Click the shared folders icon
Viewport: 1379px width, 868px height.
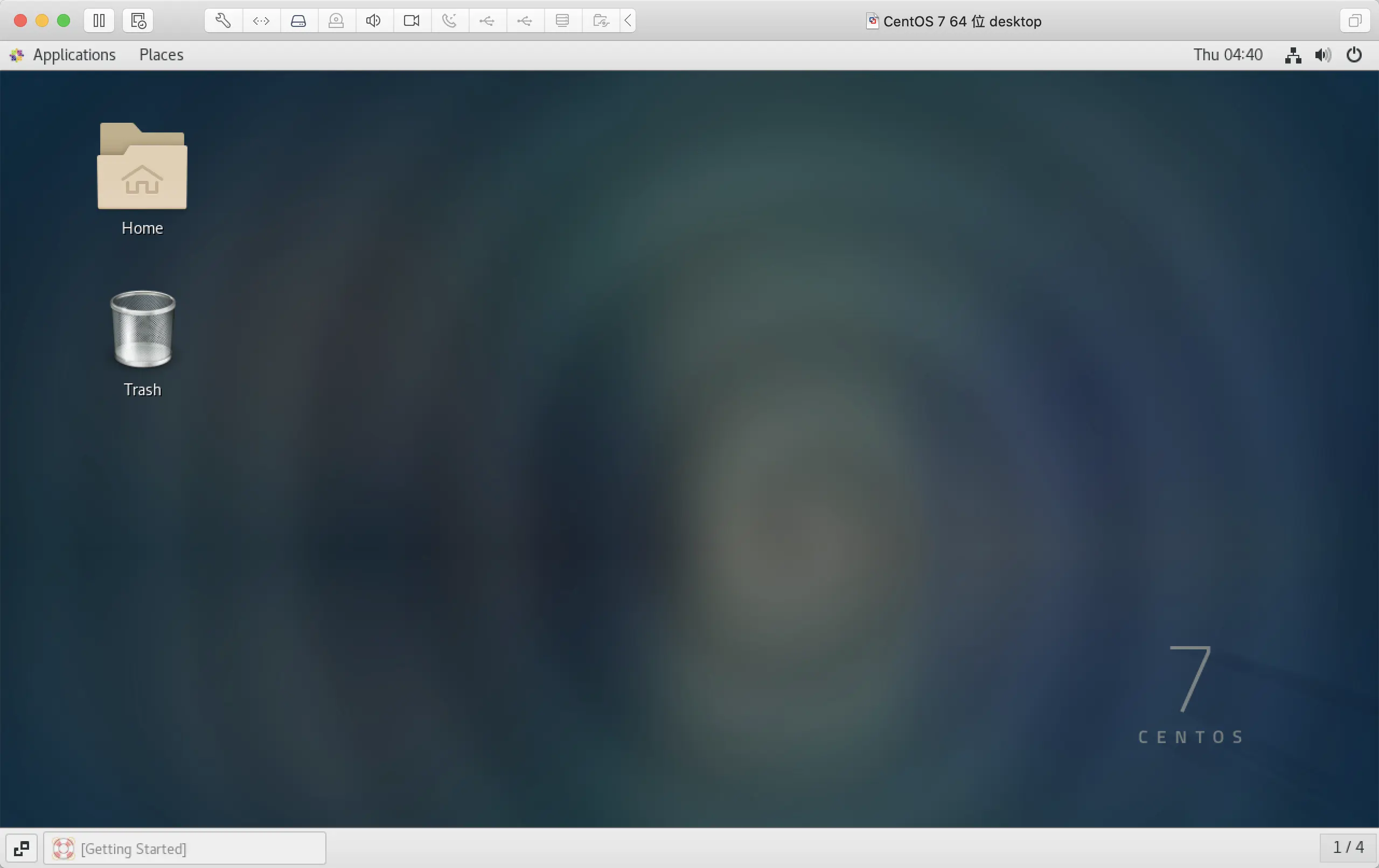pos(600,21)
